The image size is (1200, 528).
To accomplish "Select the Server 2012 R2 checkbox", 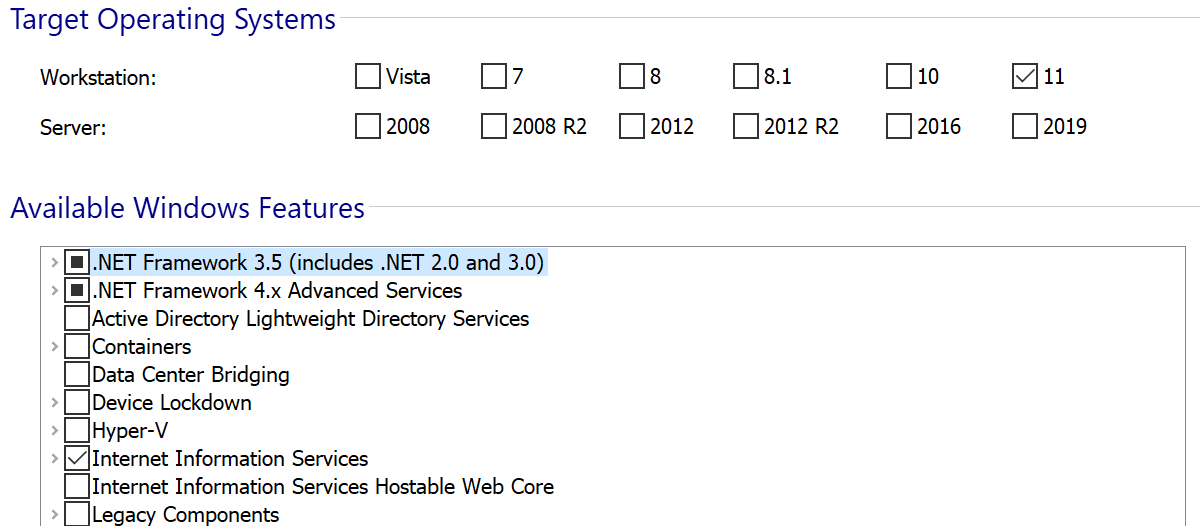I will point(746,126).
